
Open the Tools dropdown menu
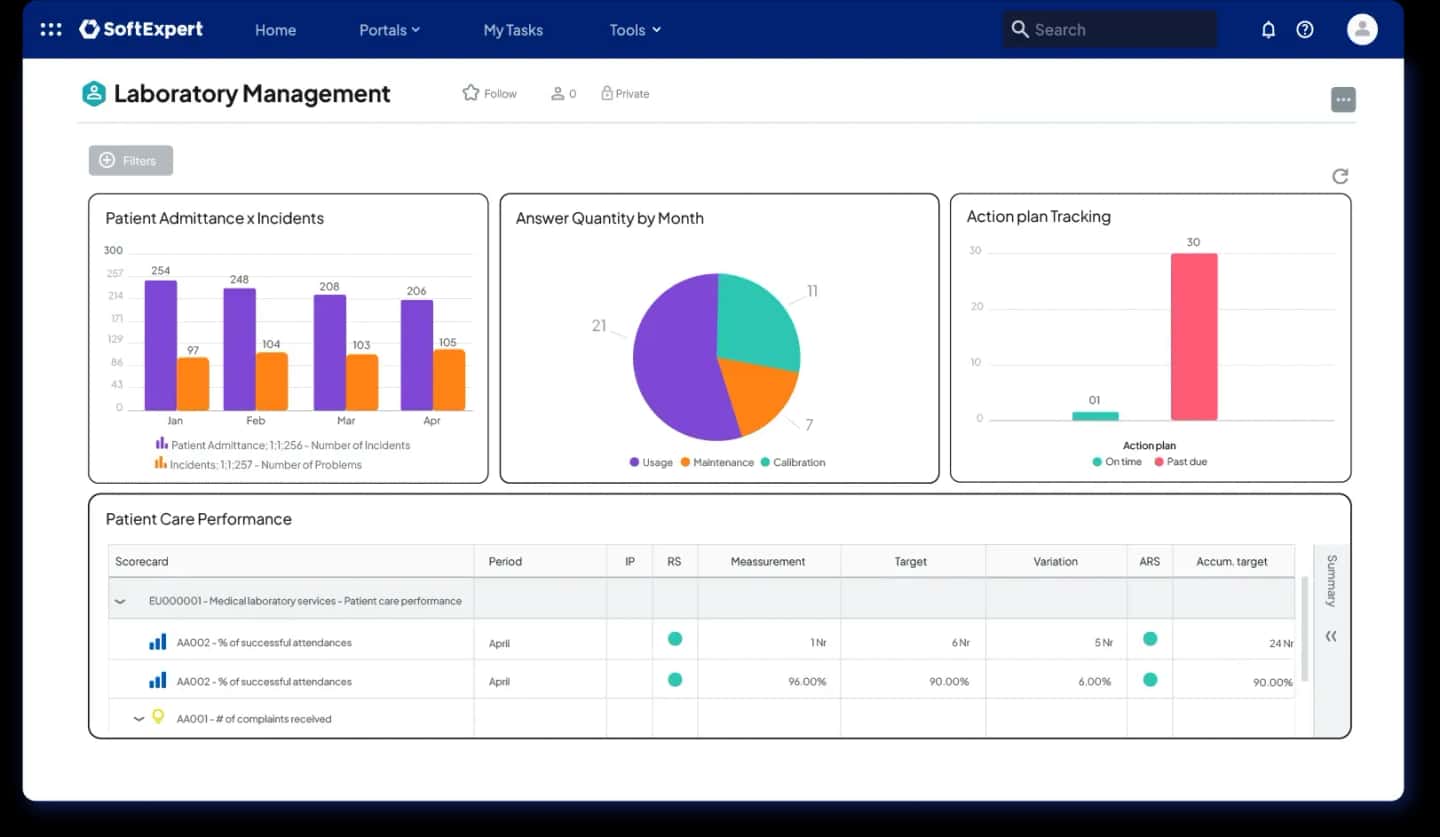click(x=635, y=30)
